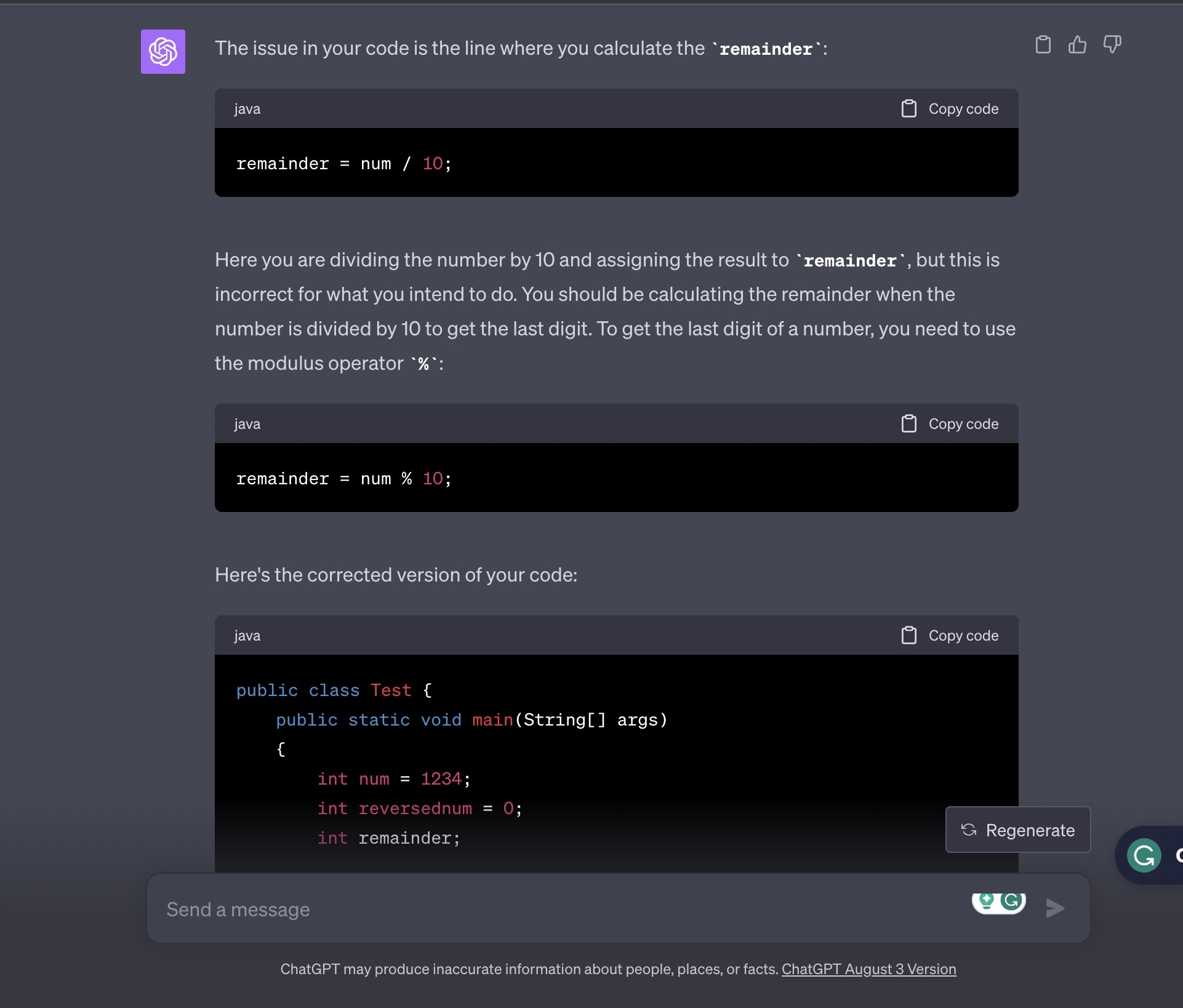Click 'Here's the corrected version of your code' text
This screenshot has height=1008, width=1183.
tap(396, 575)
